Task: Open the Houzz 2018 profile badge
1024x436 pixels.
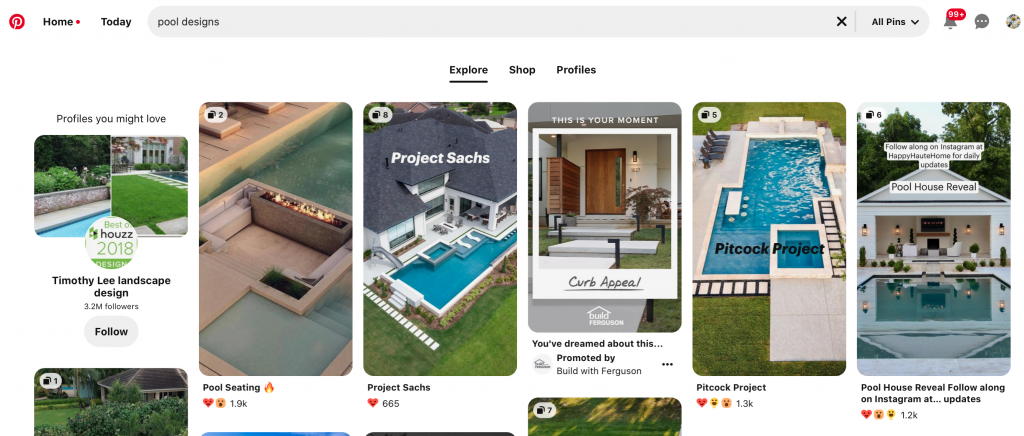Action: pos(111,242)
